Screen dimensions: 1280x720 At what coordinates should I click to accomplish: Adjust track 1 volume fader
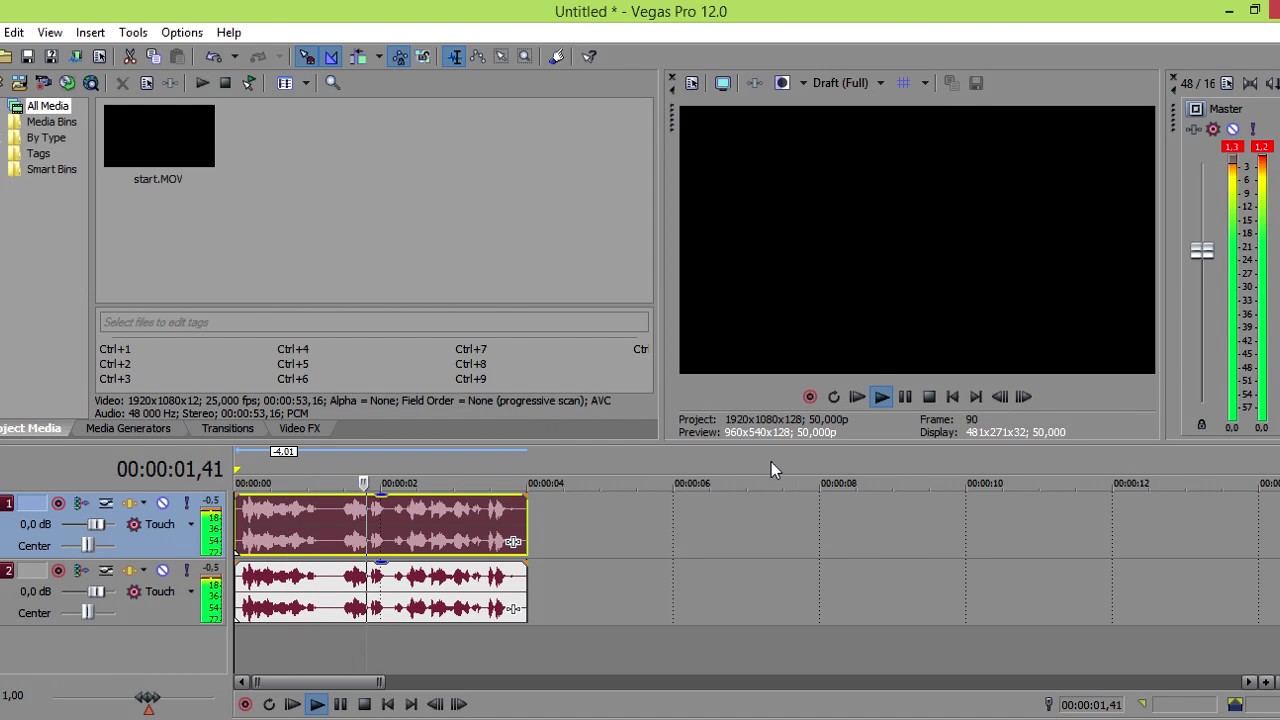click(96, 524)
